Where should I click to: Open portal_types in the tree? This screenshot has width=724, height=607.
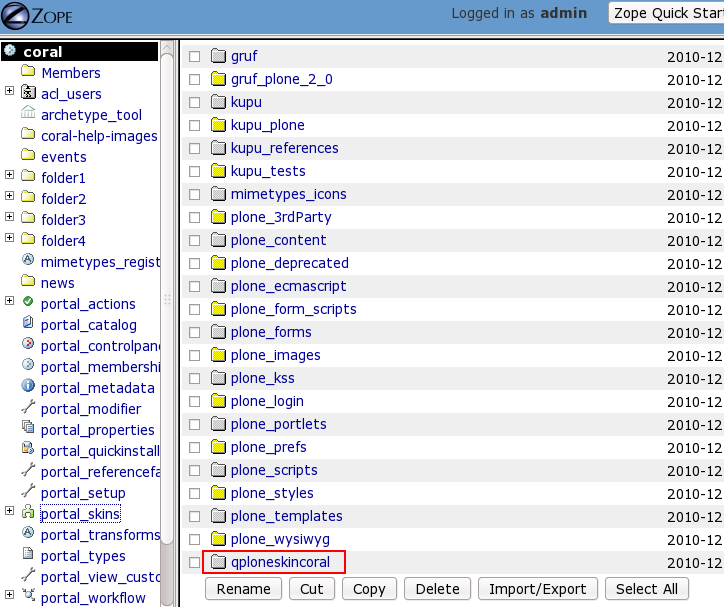(83, 556)
